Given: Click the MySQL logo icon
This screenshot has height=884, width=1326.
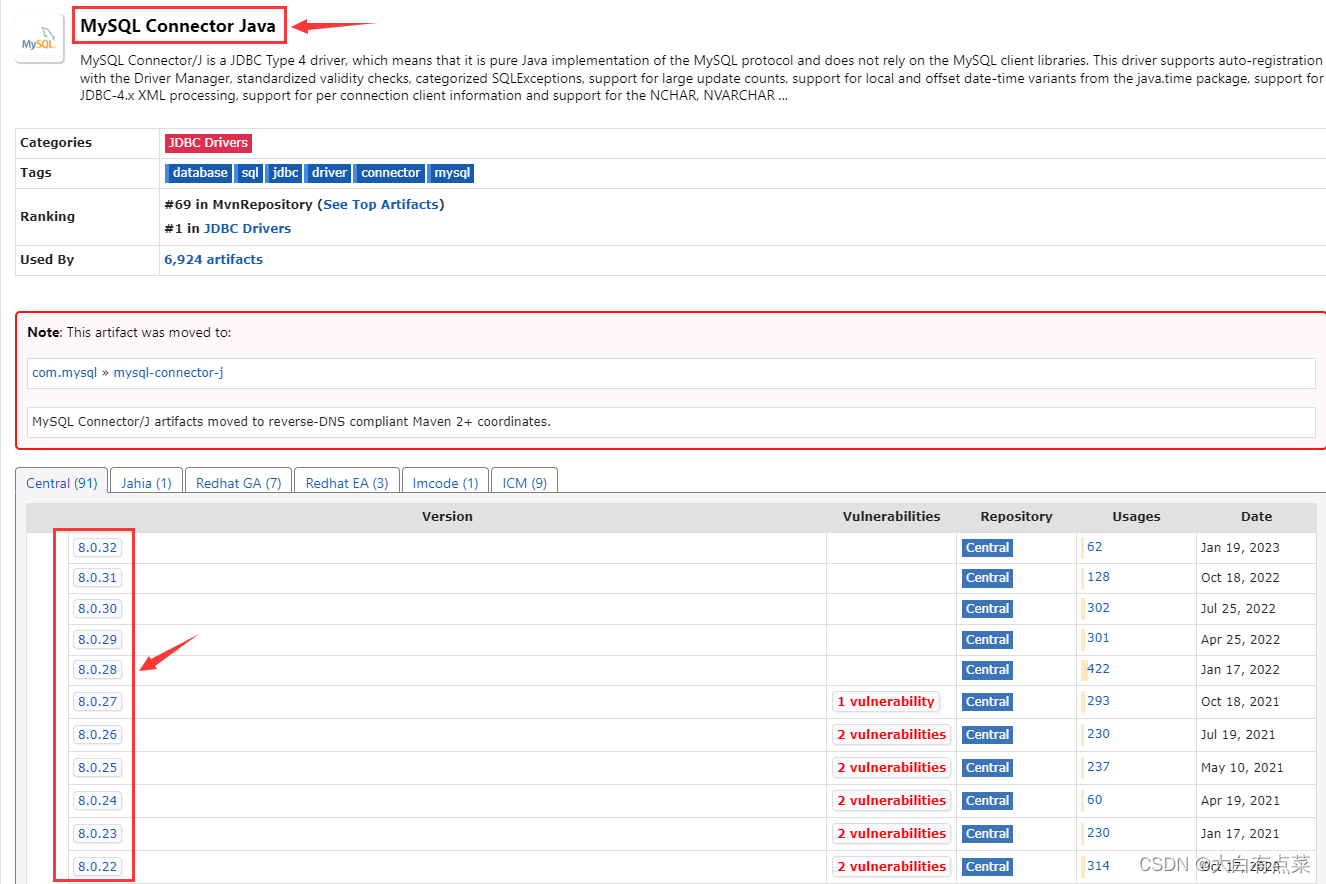Looking at the screenshot, I should pos(40,40).
